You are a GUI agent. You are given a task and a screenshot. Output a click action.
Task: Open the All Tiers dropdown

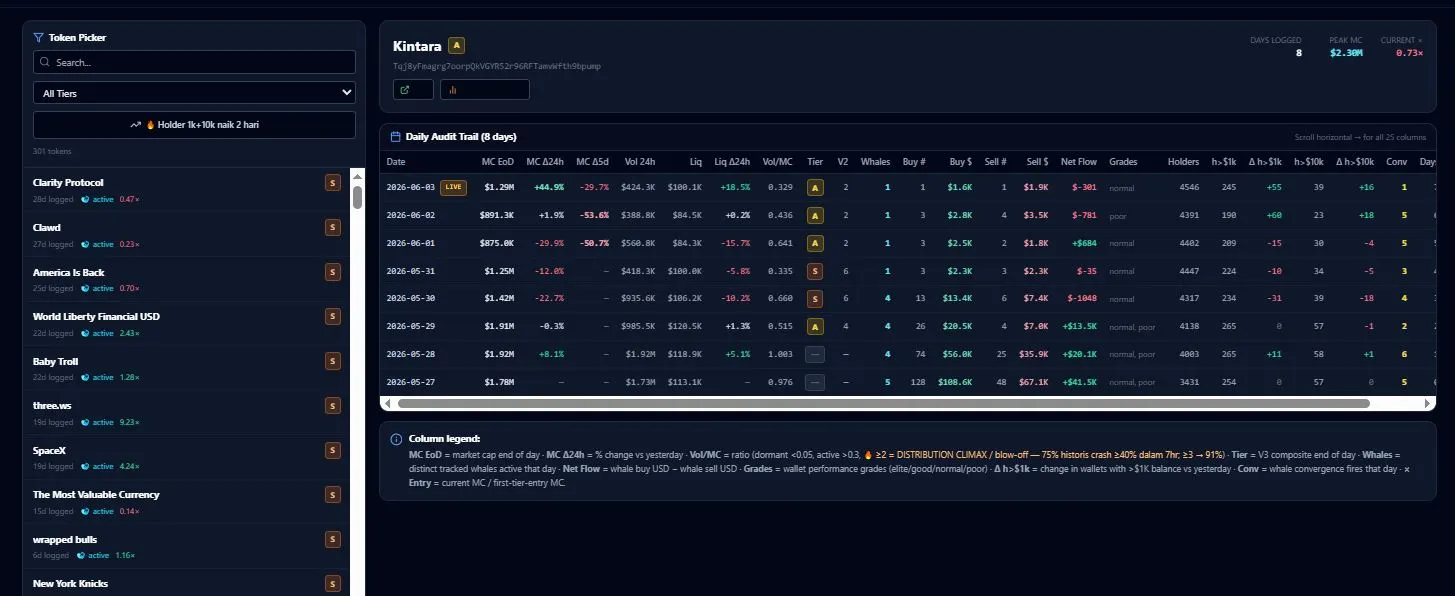pyautogui.click(x=194, y=93)
